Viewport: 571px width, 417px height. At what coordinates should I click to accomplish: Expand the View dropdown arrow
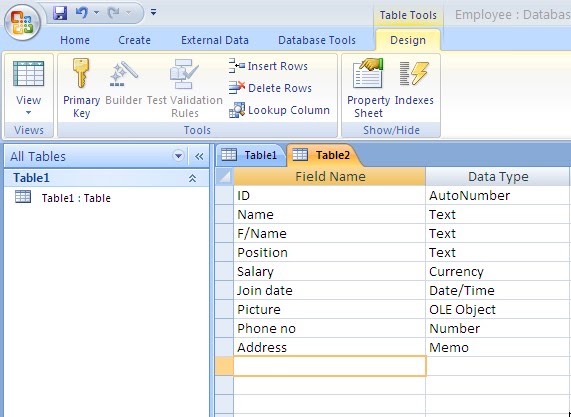(28, 113)
